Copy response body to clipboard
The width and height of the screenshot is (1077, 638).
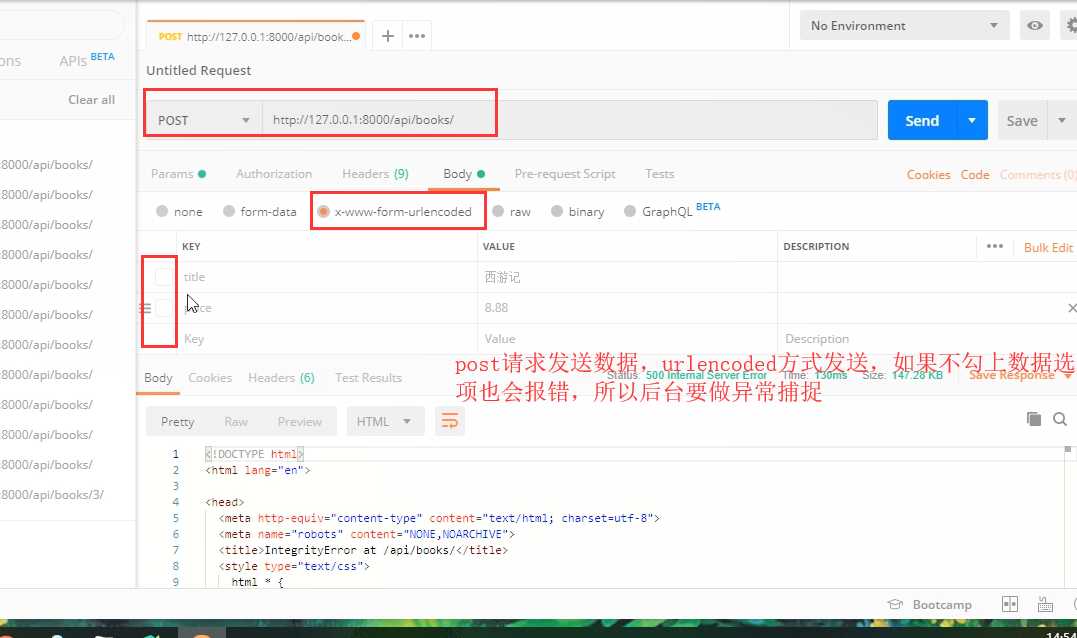click(1034, 419)
